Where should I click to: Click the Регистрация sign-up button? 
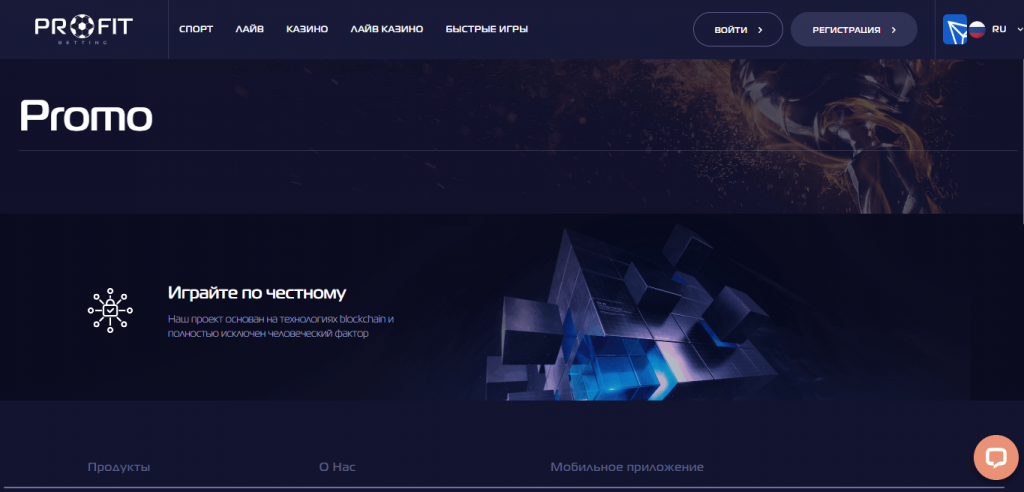(854, 29)
